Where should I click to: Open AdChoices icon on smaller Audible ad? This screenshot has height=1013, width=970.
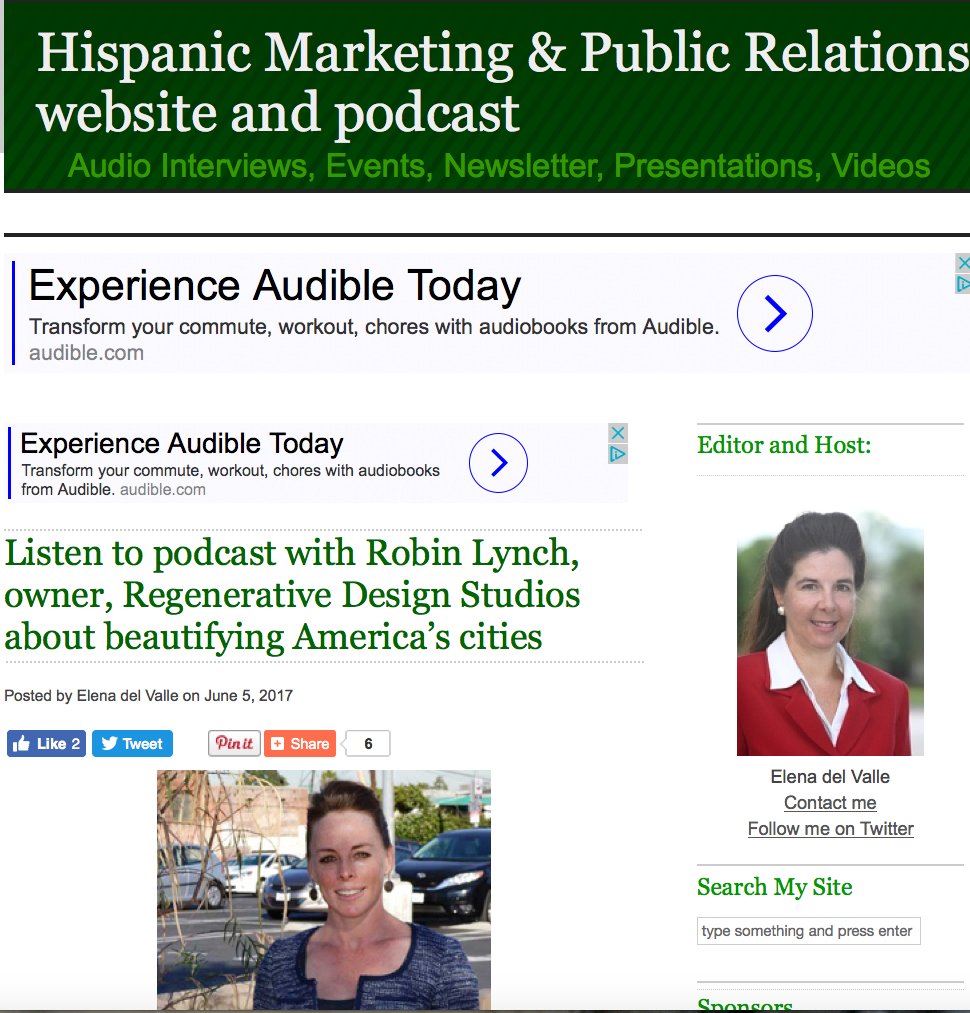click(x=618, y=454)
